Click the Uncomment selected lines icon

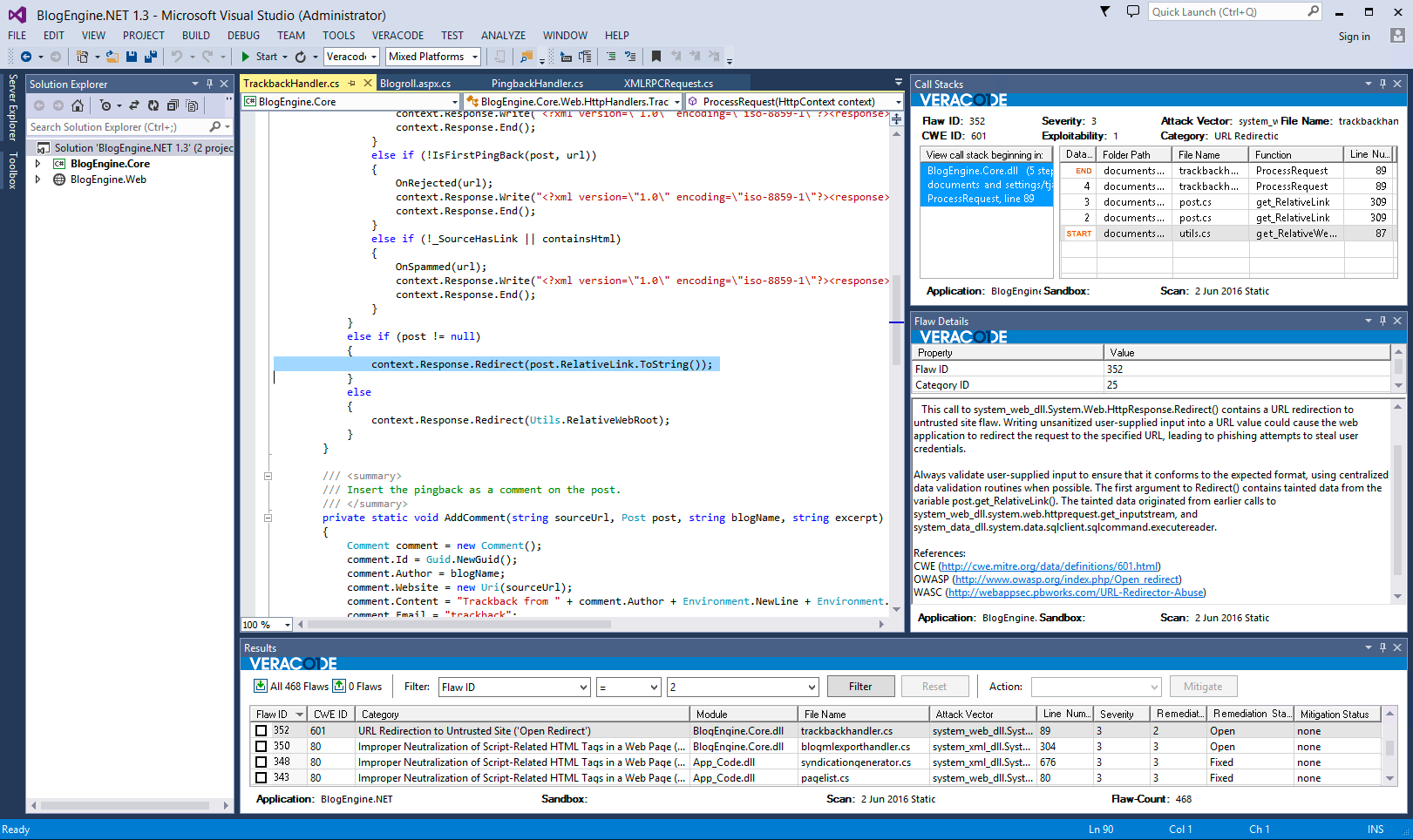pos(630,57)
